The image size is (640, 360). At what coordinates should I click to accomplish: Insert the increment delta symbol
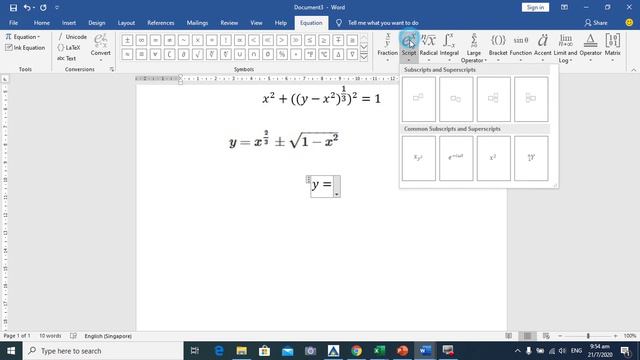point(338,54)
